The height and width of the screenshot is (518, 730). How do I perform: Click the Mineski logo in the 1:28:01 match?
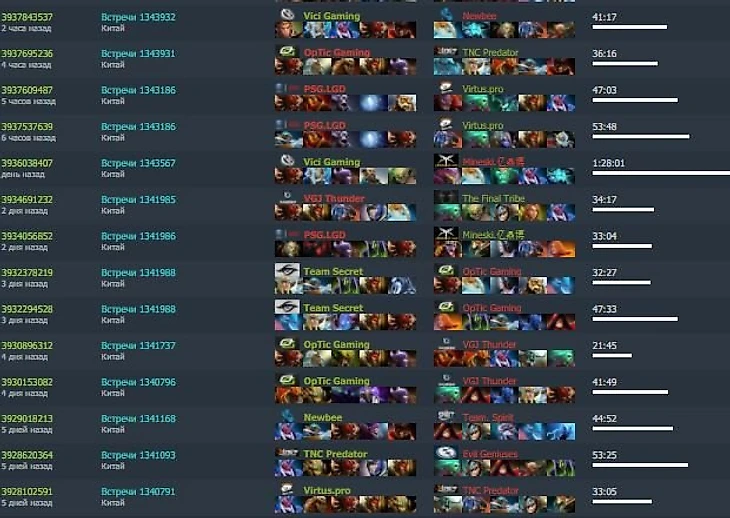446,161
